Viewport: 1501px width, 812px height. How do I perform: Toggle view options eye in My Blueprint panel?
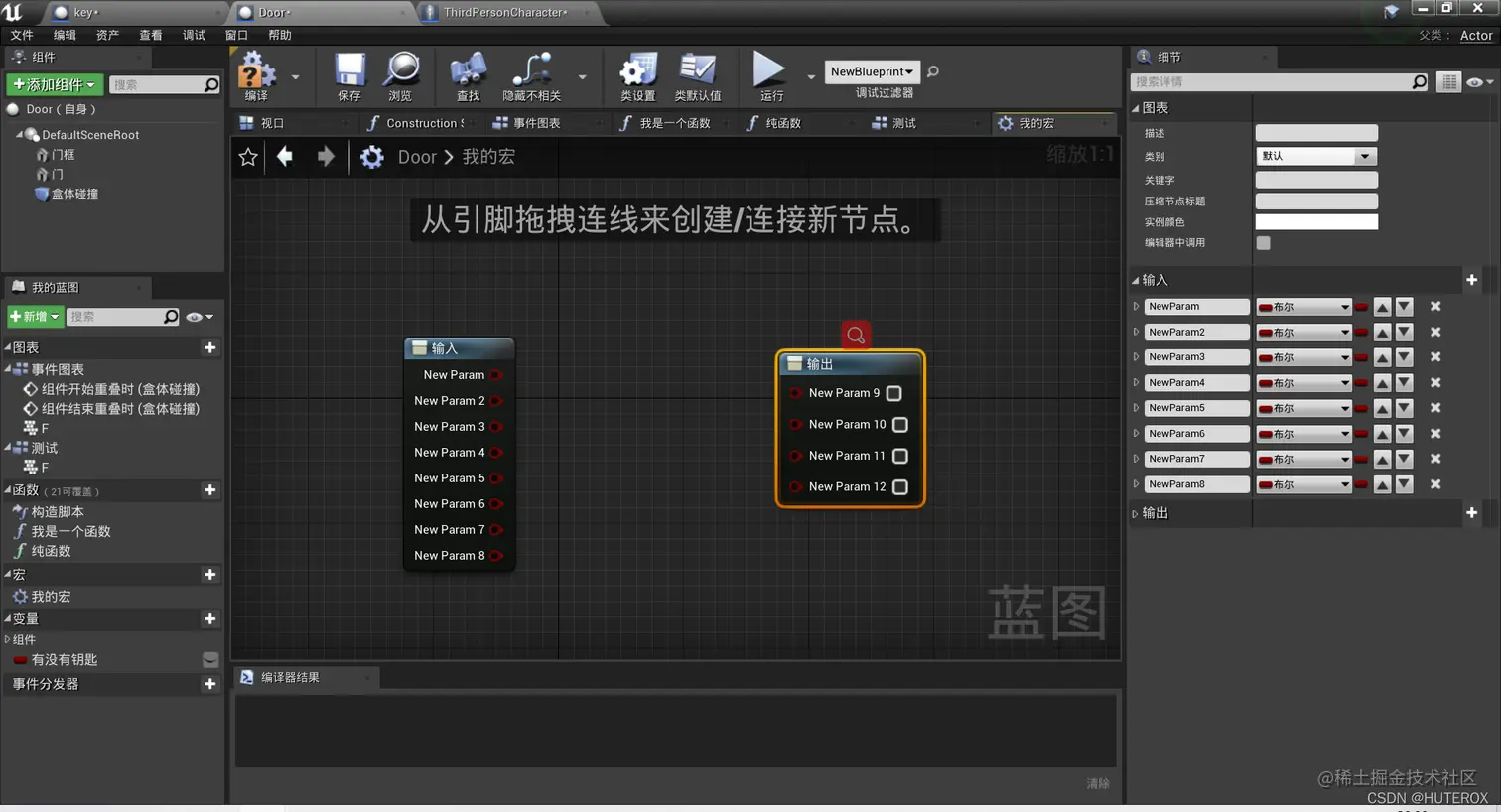(199, 317)
